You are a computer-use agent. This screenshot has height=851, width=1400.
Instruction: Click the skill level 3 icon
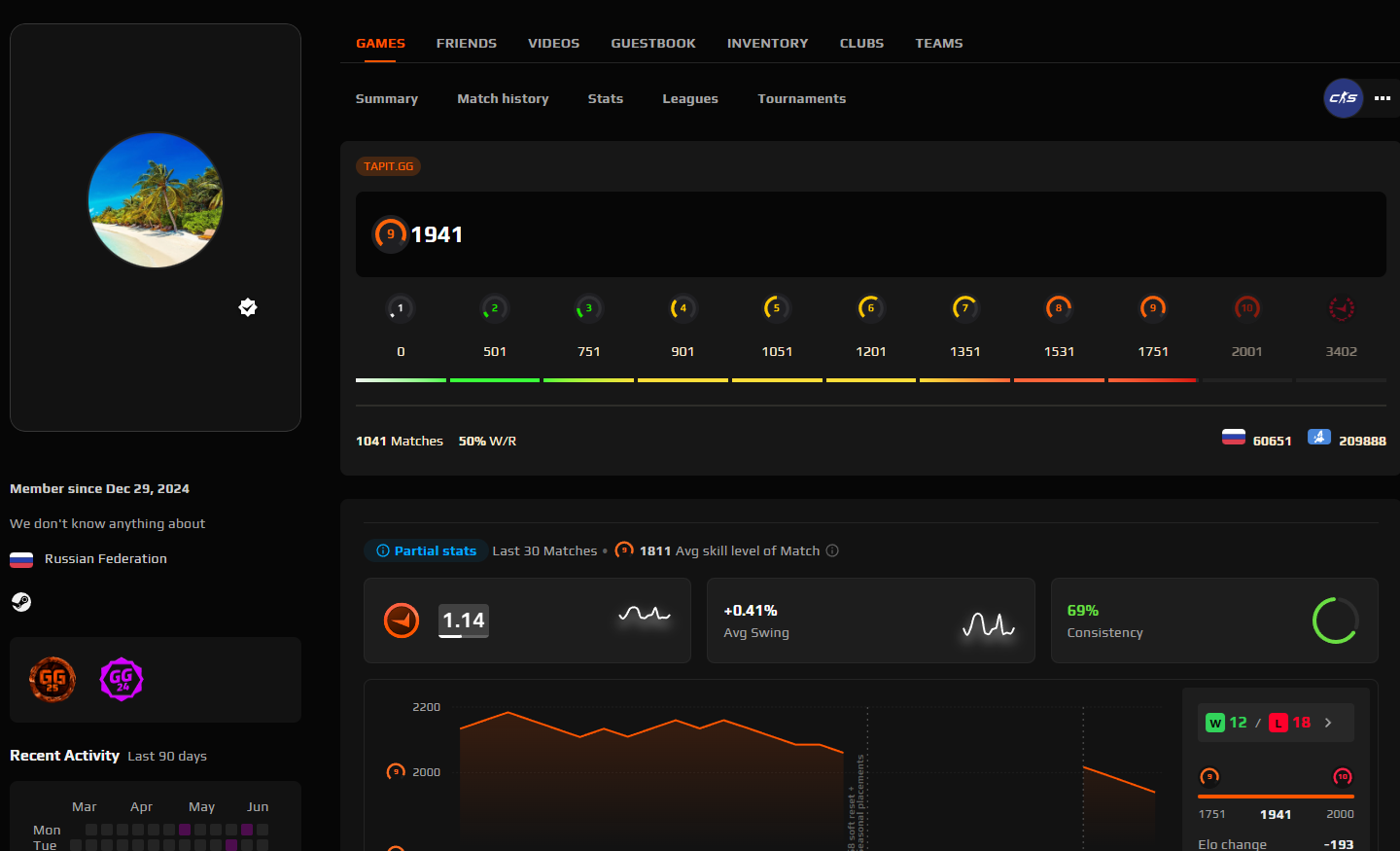pyautogui.click(x=588, y=308)
